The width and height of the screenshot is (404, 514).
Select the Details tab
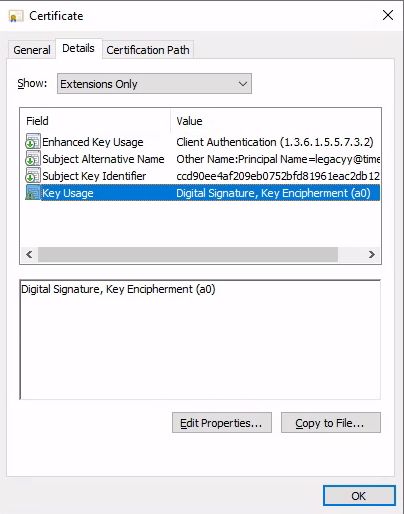[78, 48]
